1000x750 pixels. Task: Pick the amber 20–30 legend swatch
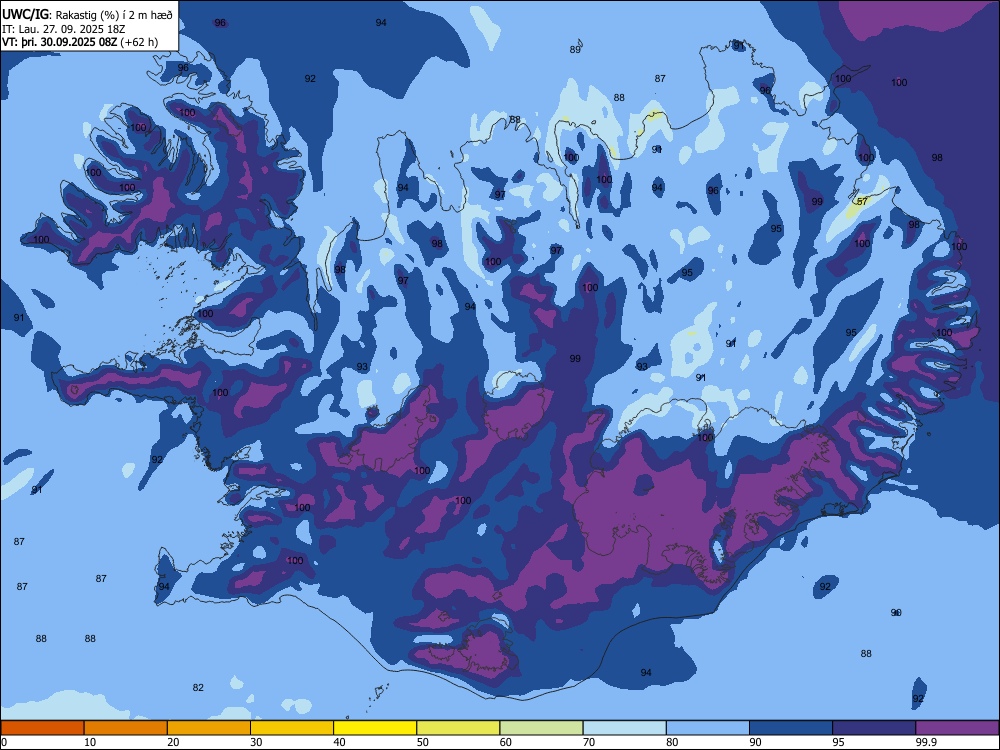[x=209, y=728]
